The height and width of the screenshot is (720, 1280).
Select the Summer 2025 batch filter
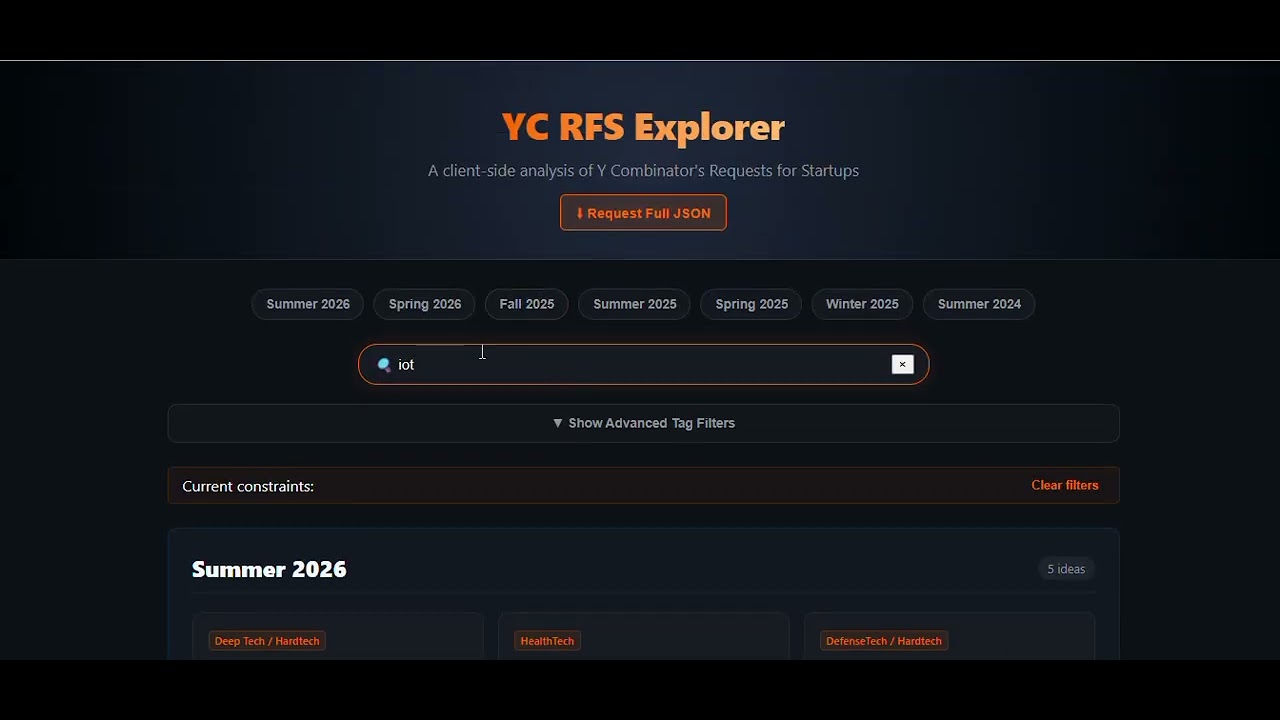click(x=635, y=304)
